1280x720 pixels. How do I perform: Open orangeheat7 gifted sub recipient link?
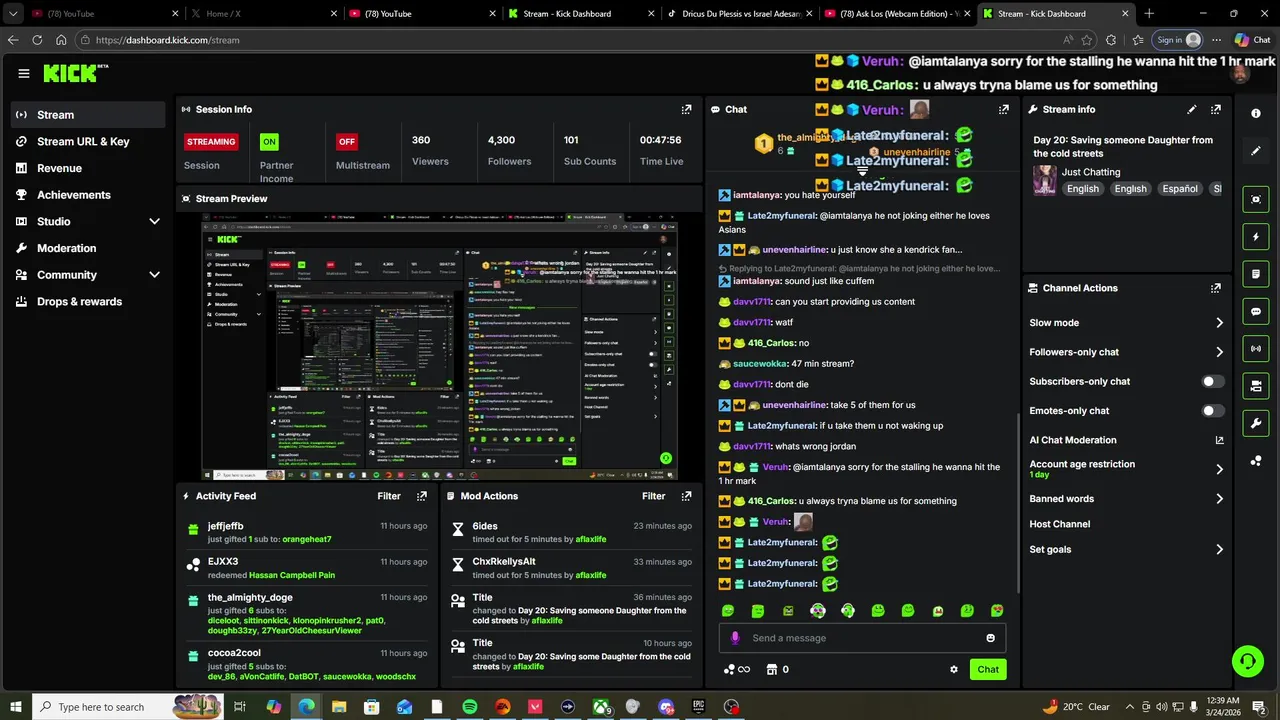pos(306,539)
